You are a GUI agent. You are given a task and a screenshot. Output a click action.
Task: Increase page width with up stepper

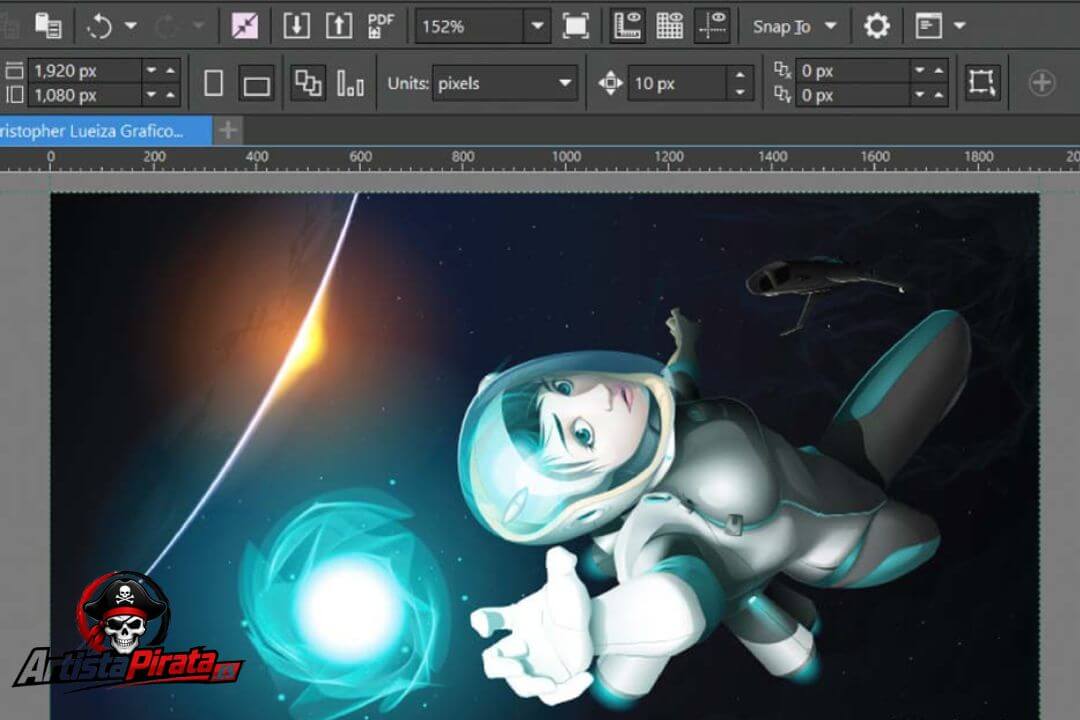pyautogui.click(x=170, y=70)
